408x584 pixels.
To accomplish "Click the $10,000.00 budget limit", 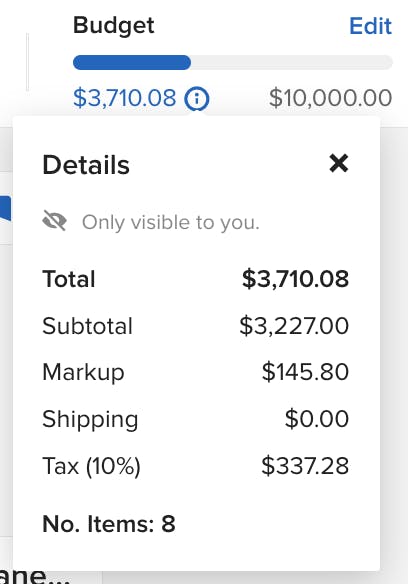I will pos(330,98).
